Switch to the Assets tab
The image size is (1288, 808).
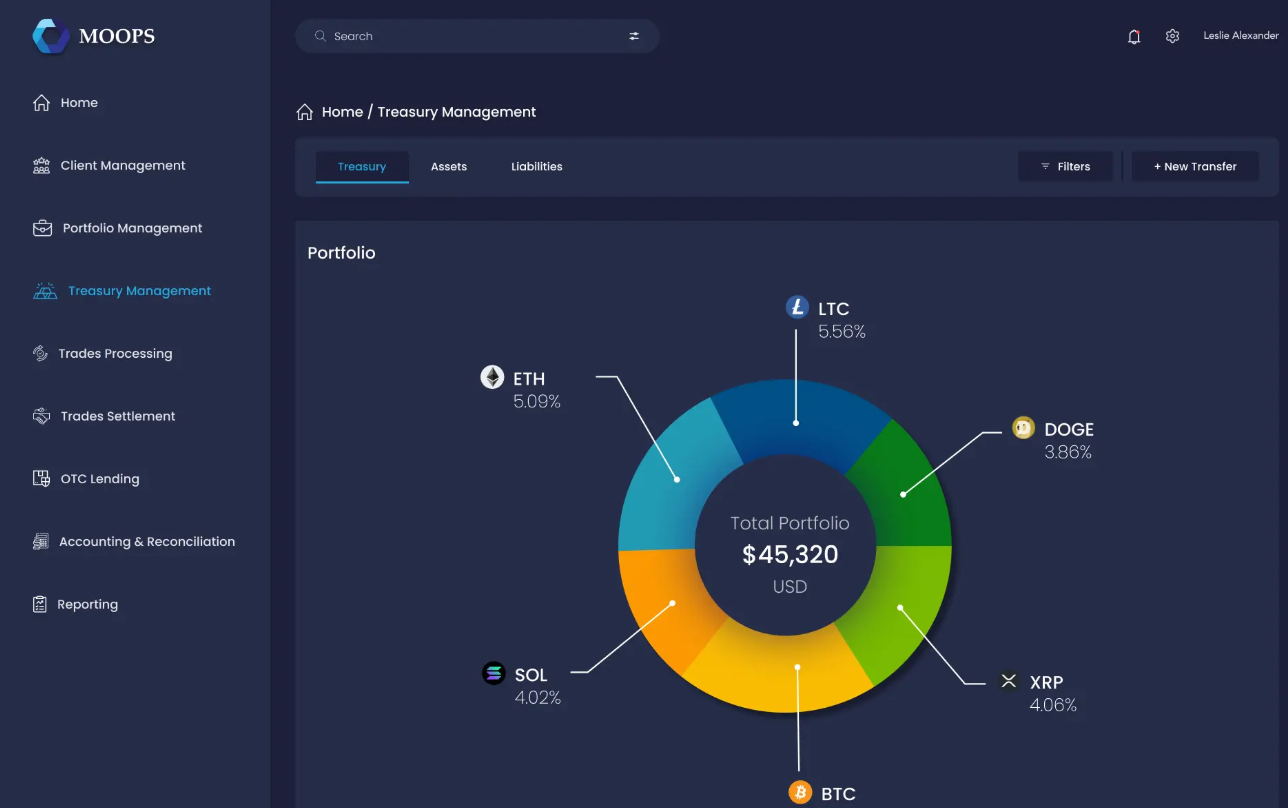point(448,166)
